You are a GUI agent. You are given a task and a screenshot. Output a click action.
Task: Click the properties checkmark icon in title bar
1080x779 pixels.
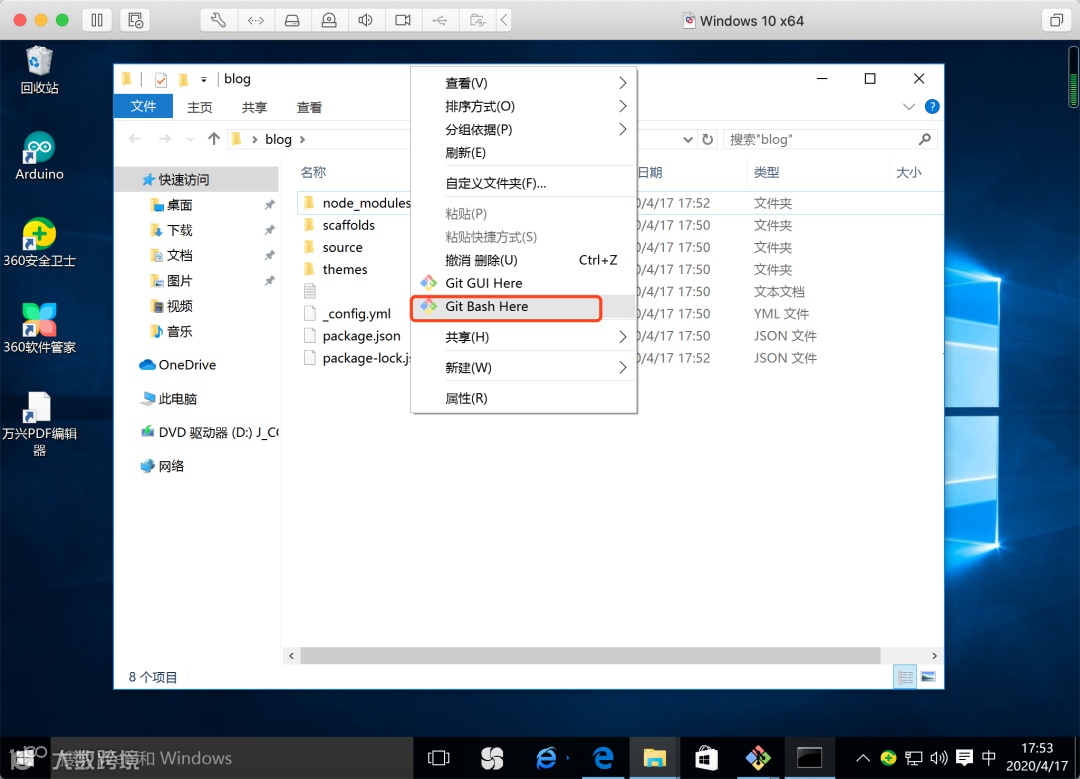(x=160, y=80)
